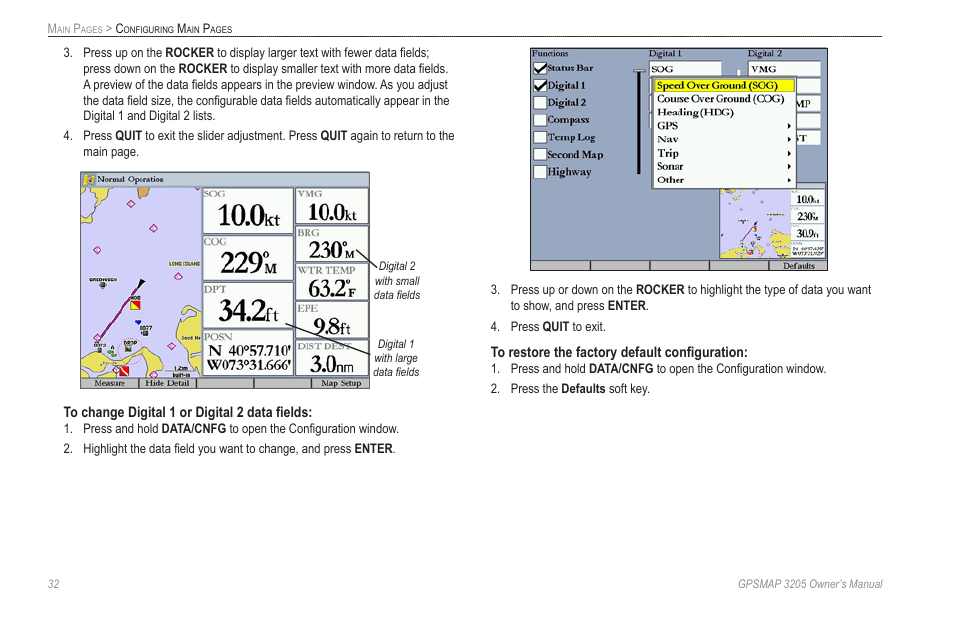This screenshot has width=954, height=621.
Task: Enable the Status Bar checkbox
Action: coord(540,68)
